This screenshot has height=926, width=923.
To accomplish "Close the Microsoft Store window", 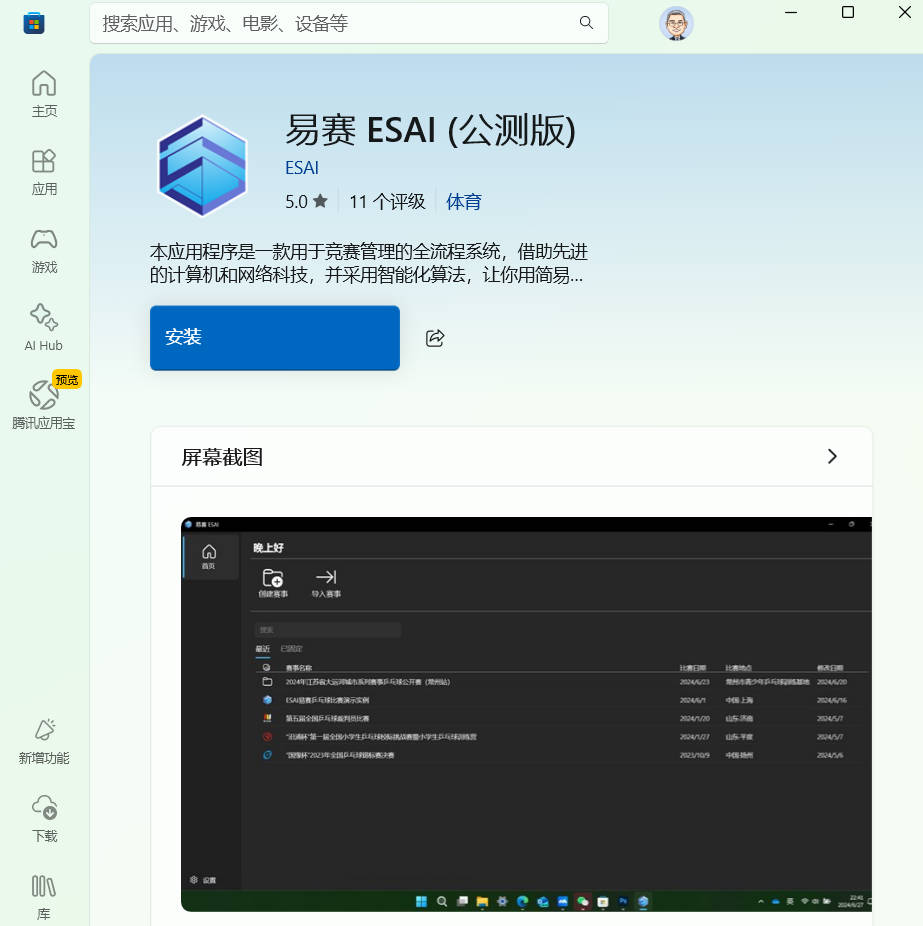I will (904, 12).
